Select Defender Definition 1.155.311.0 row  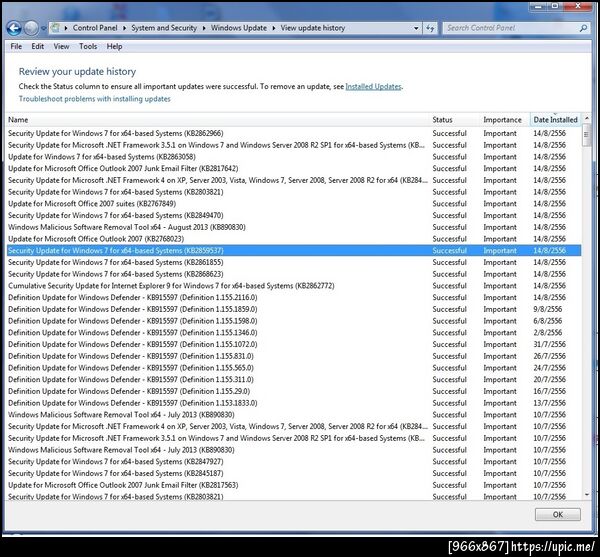coord(294,379)
